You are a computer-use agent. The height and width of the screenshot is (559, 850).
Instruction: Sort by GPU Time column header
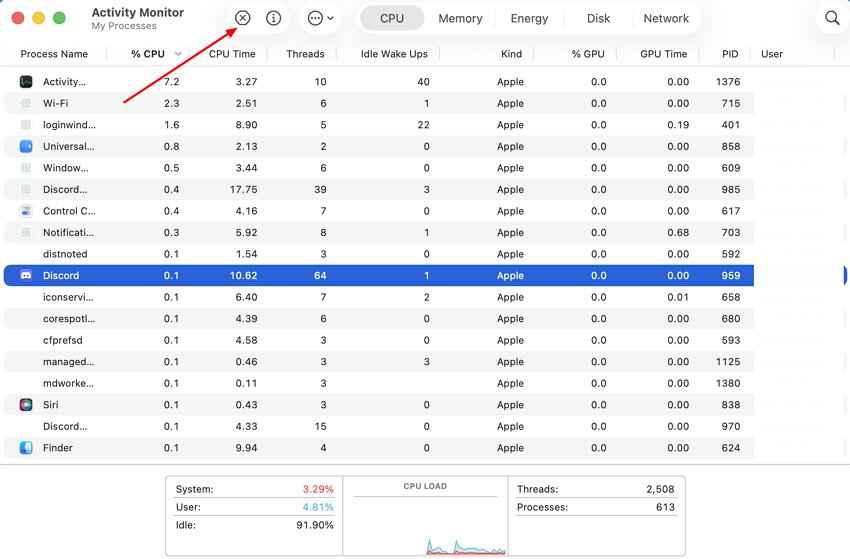(x=664, y=54)
